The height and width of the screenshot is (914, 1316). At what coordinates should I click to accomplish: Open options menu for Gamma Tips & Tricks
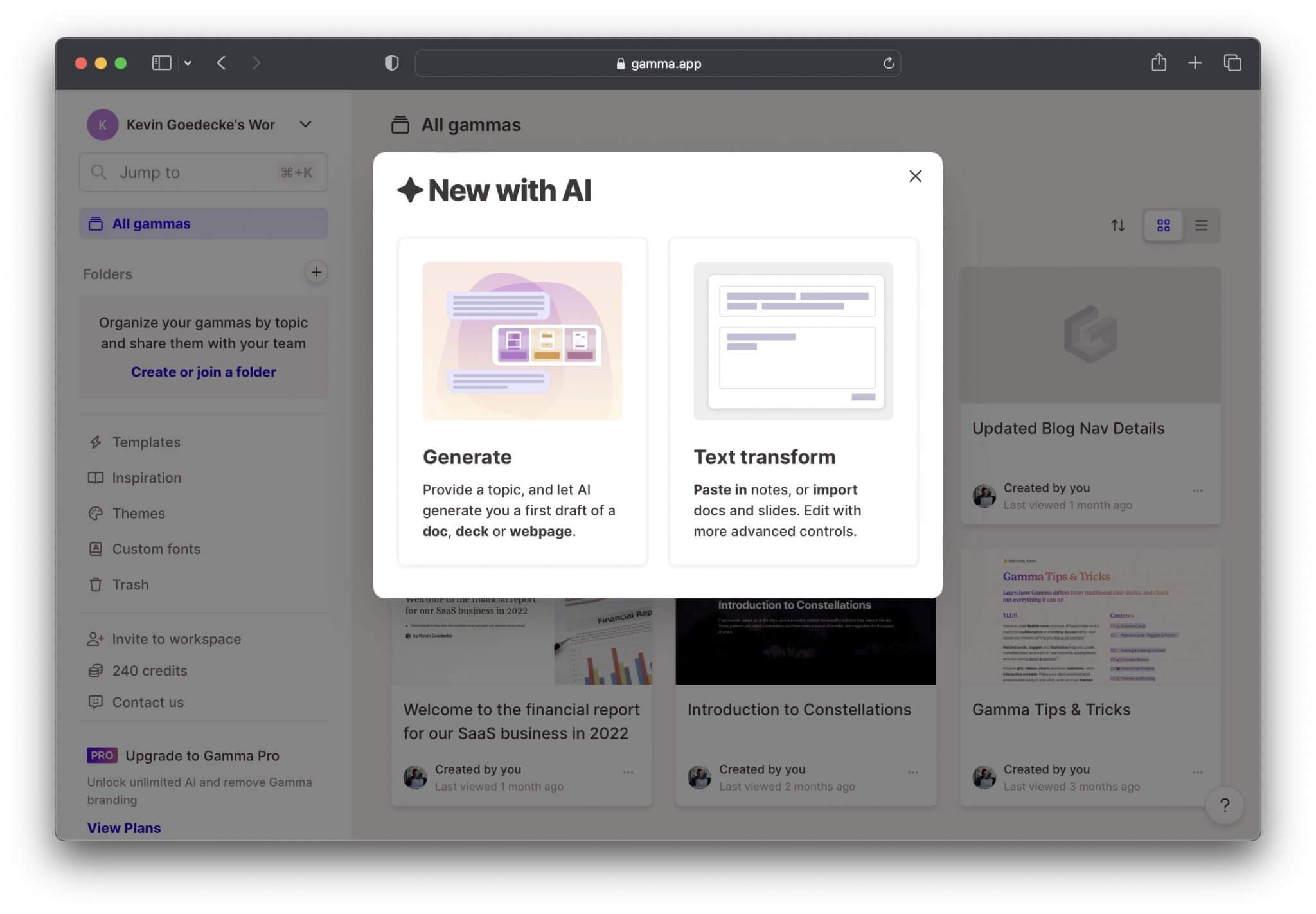pyautogui.click(x=1196, y=772)
